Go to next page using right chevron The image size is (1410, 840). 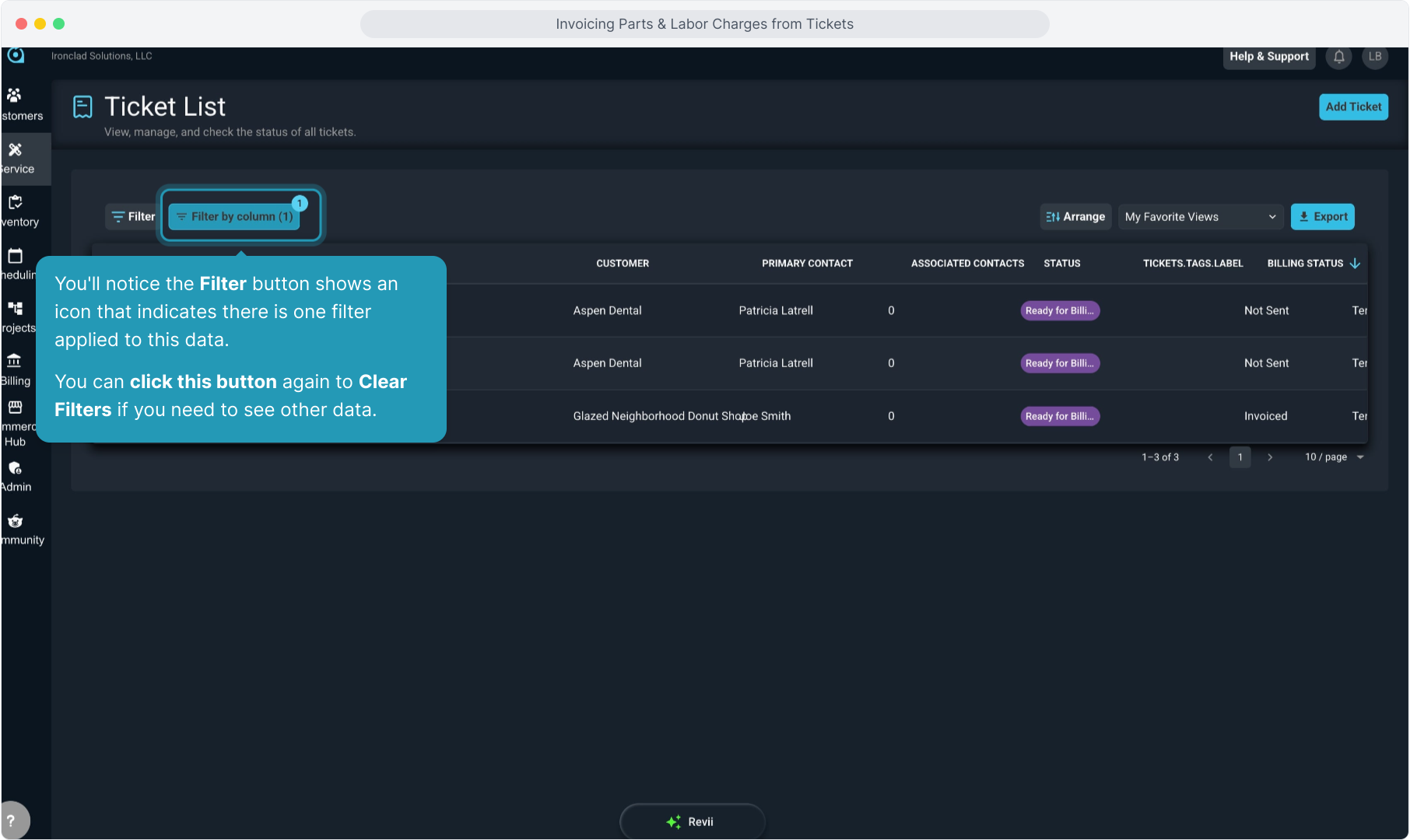[x=1270, y=457]
